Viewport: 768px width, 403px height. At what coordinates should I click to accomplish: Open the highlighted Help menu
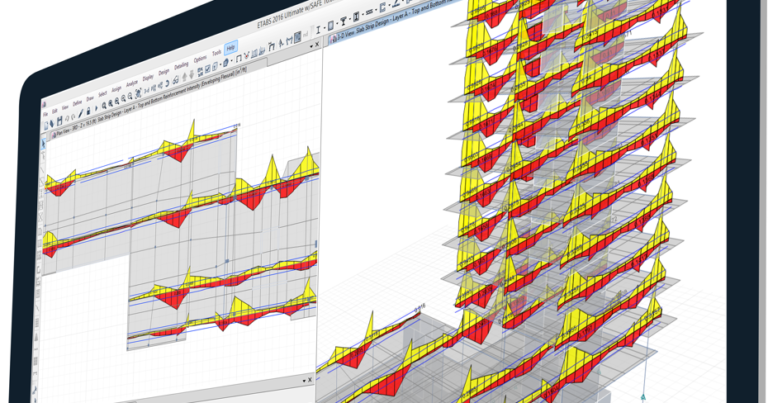click(230, 47)
